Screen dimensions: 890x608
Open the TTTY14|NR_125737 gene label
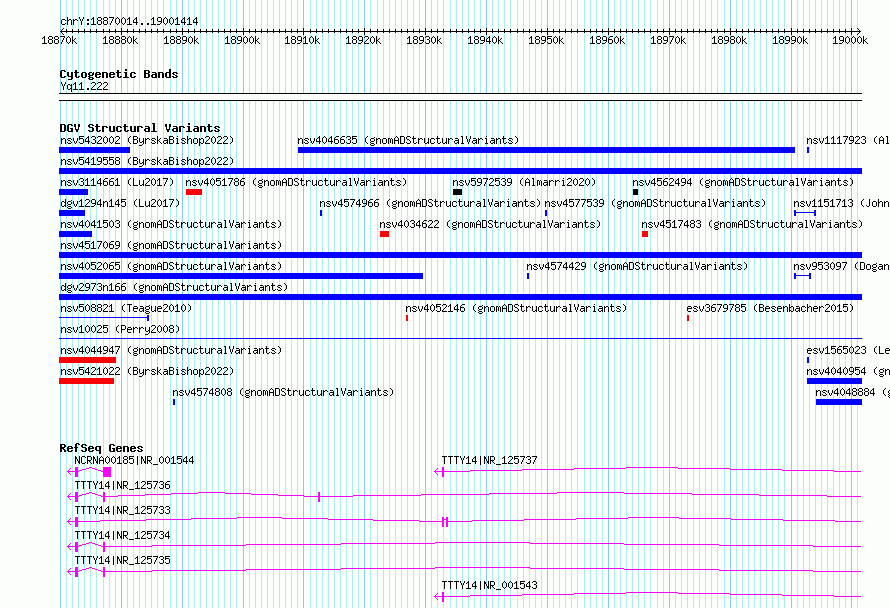coord(489,460)
